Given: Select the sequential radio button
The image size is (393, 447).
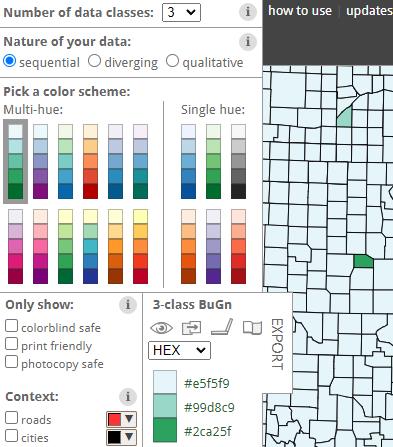Looking at the screenshot, I should (9, 61).
